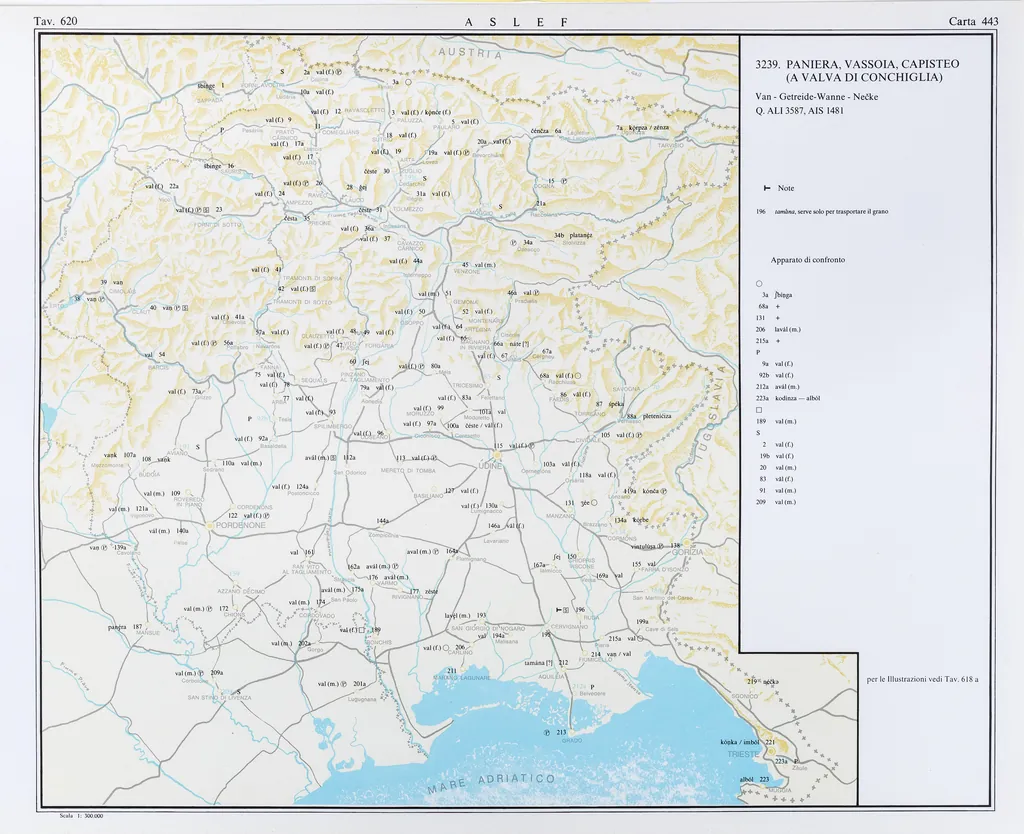Viewport: 1024px width, 834px height.
Task: Click the "Q. ALI 3587, AIS 1481" reference line
Action: pos(800,110)
